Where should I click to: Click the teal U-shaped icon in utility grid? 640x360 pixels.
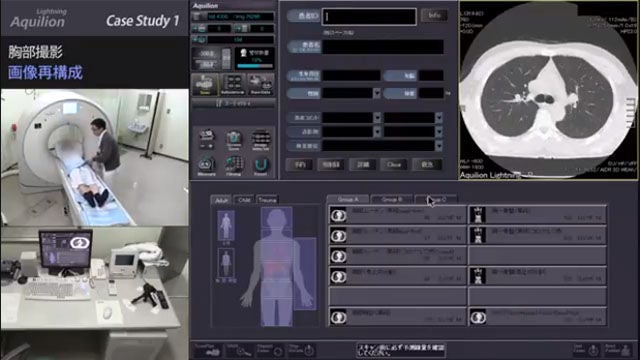pyautogui.click(x=261, y=167)
